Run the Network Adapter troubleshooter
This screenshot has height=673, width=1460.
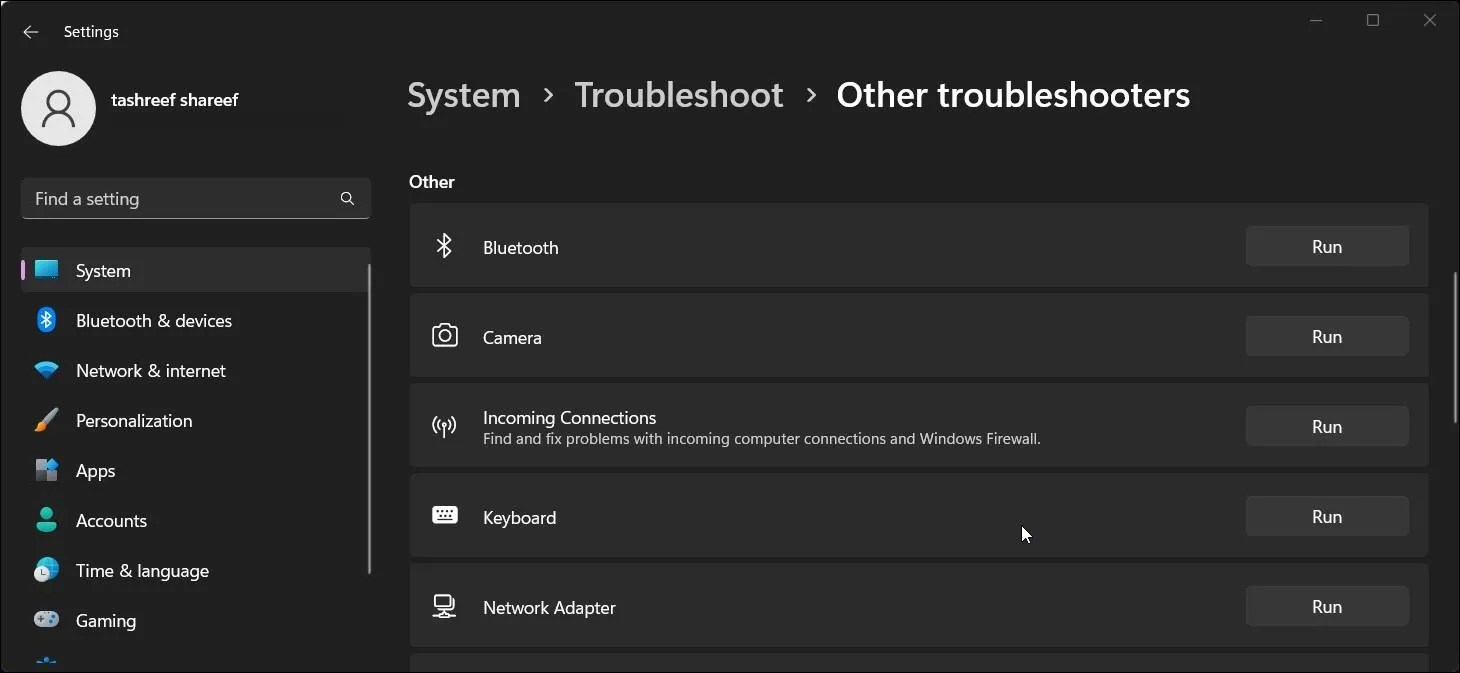1327,606
